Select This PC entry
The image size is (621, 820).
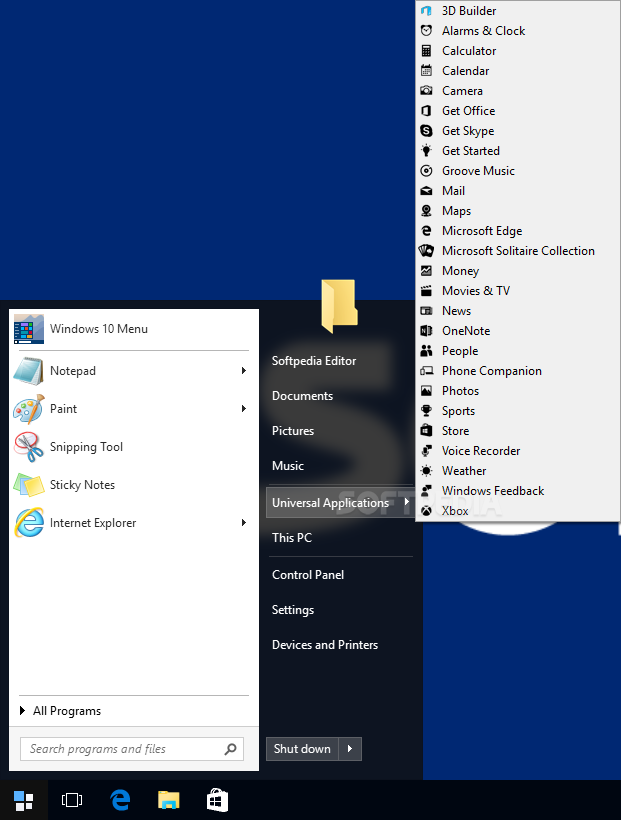click(x=292, y=538)
